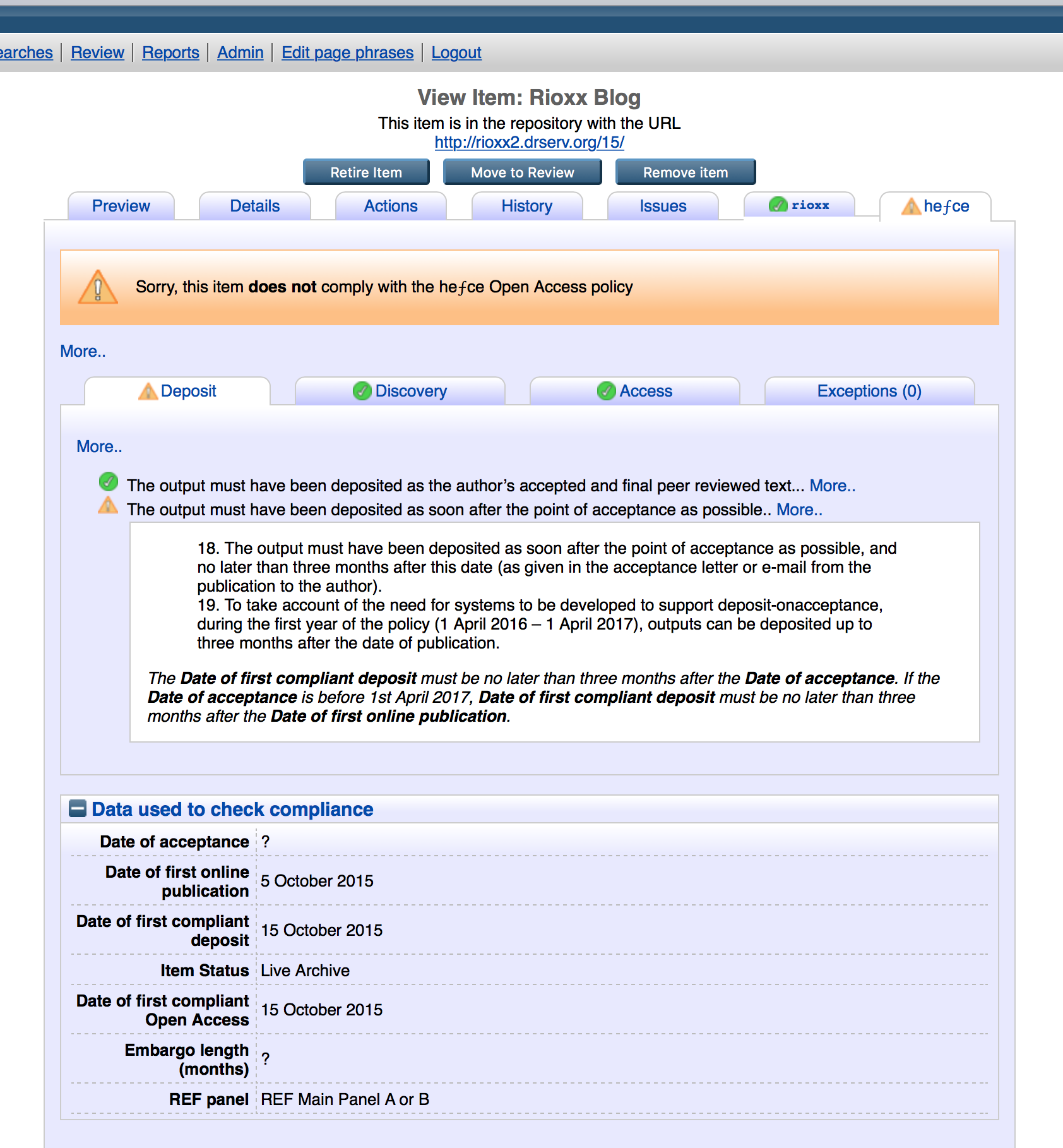The image size is (1063, 1148).
Task: Click the green checkmark on Access tab
Action: coord(606,392)
